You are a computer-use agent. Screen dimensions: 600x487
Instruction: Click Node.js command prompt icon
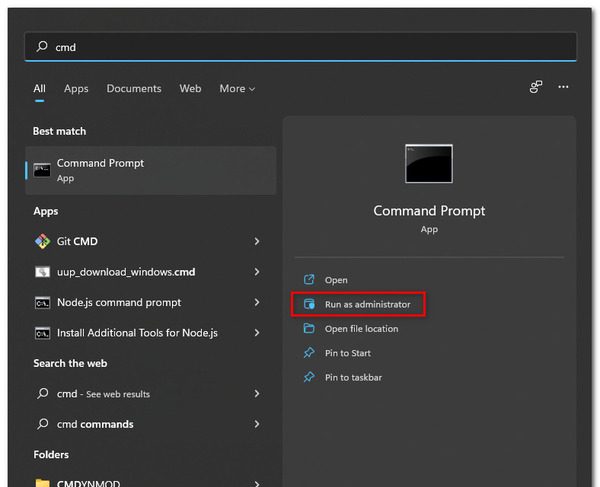42,303
